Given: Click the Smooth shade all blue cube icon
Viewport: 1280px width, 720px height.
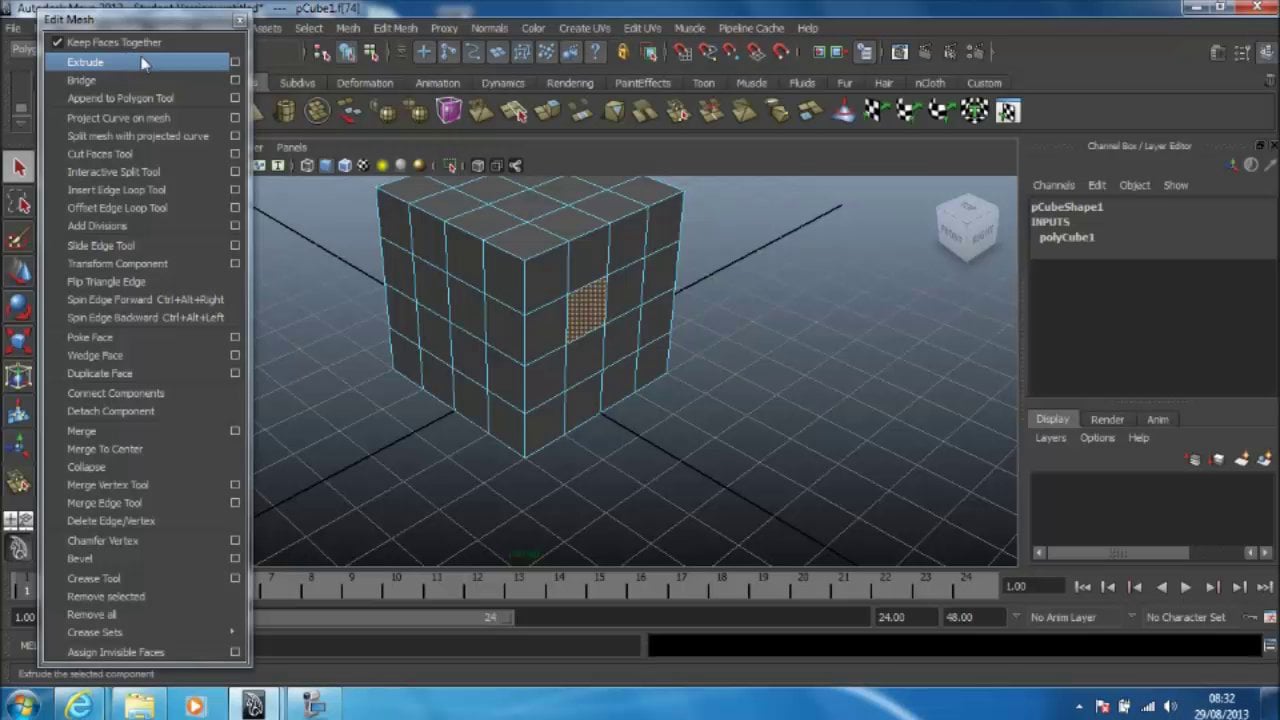Looking at the screenshot, I should [326, 166].
